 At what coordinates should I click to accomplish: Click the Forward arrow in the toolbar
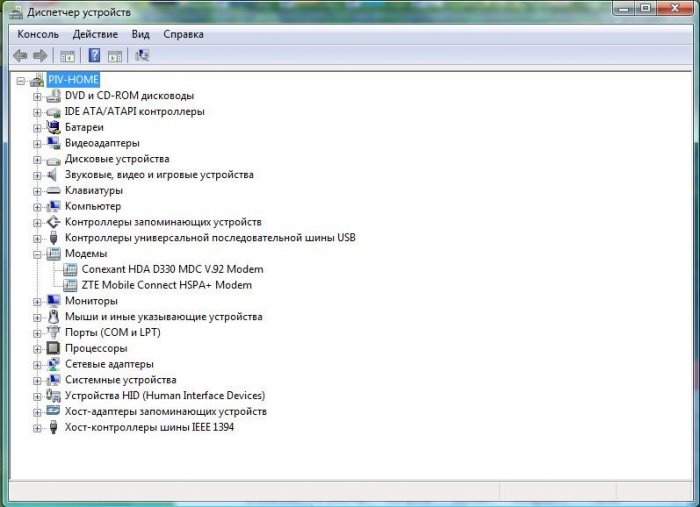[40, 56]
